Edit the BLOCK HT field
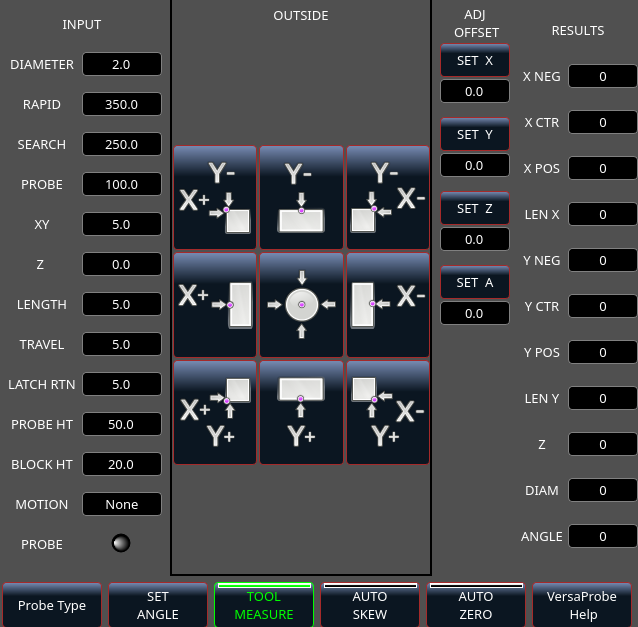Image resolution: width=638 pixels, height=627 pixels. (122, 464)
